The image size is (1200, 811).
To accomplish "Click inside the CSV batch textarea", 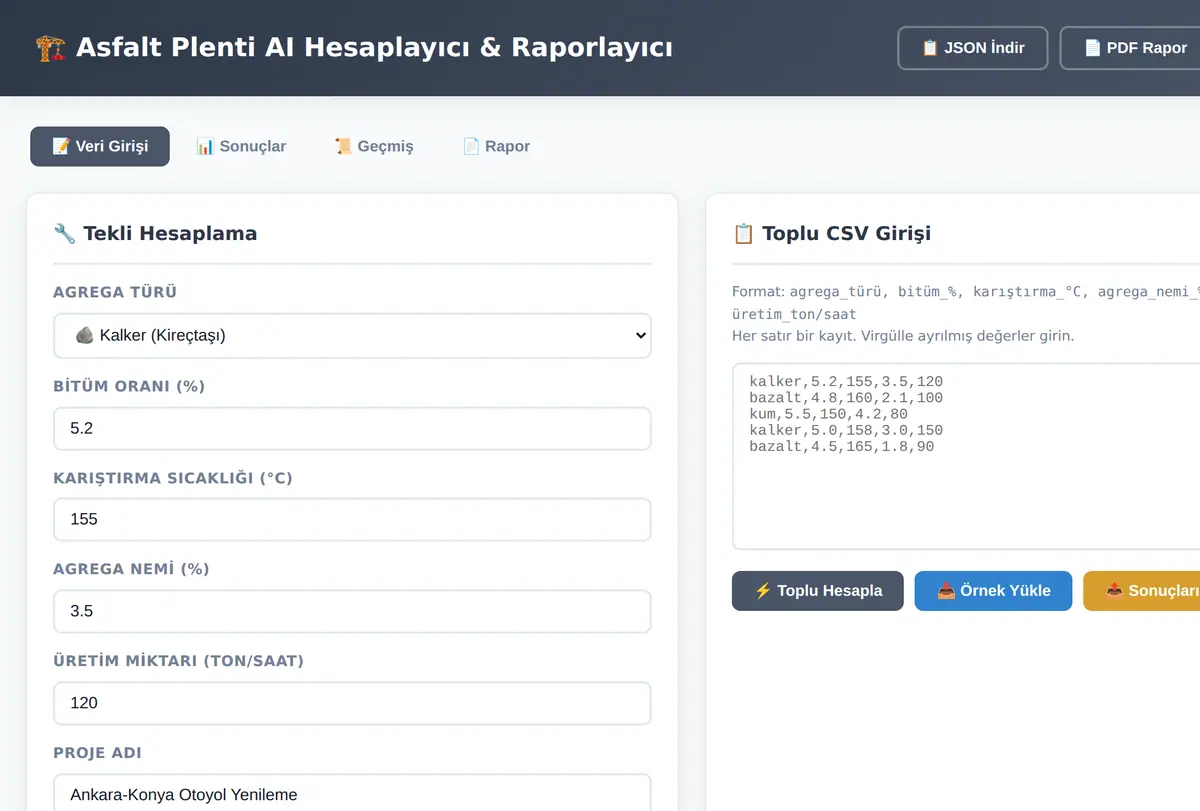I will 966,456.
